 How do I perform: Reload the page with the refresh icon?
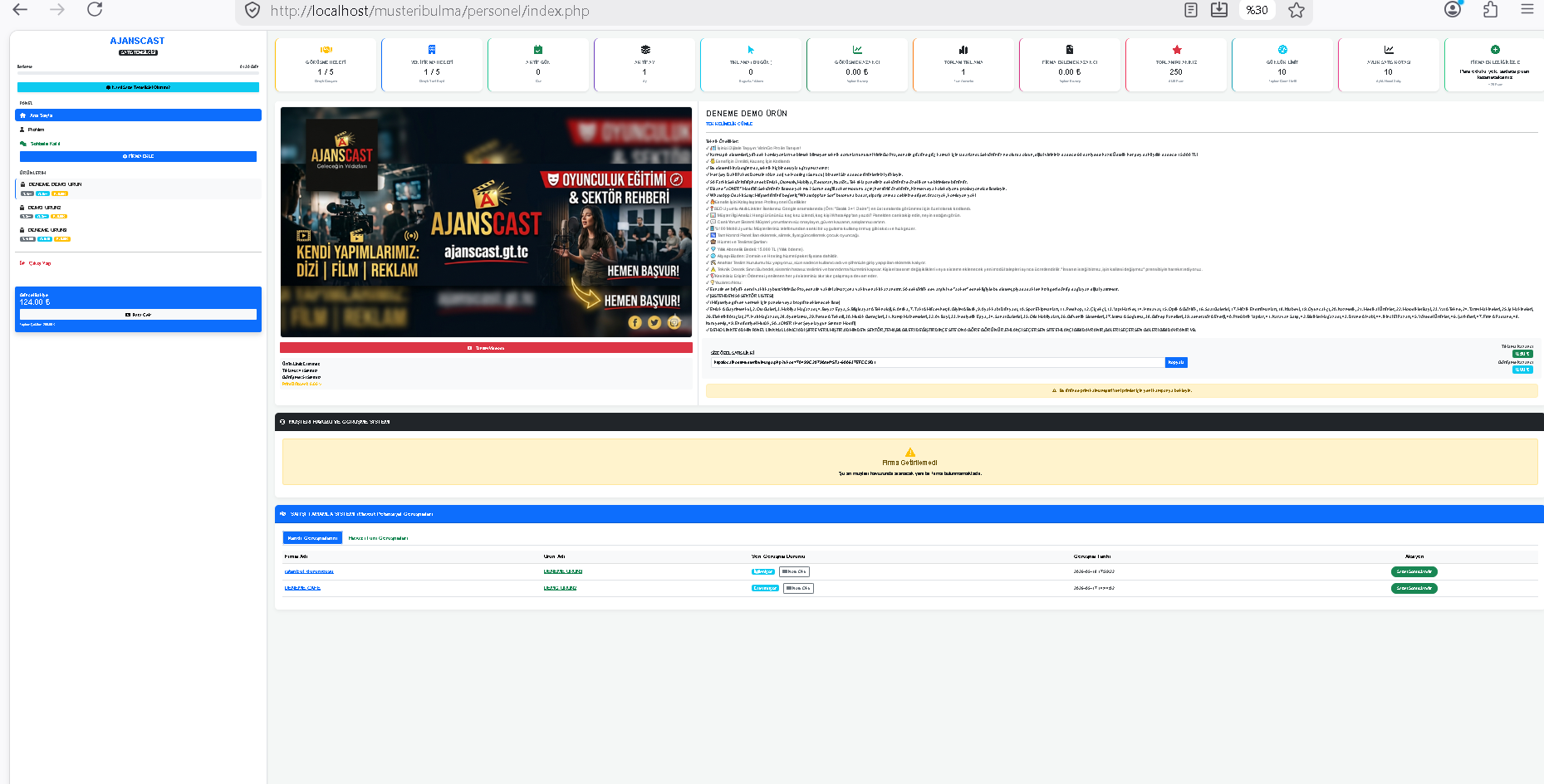pyautogui.click(x=95, y=10)
